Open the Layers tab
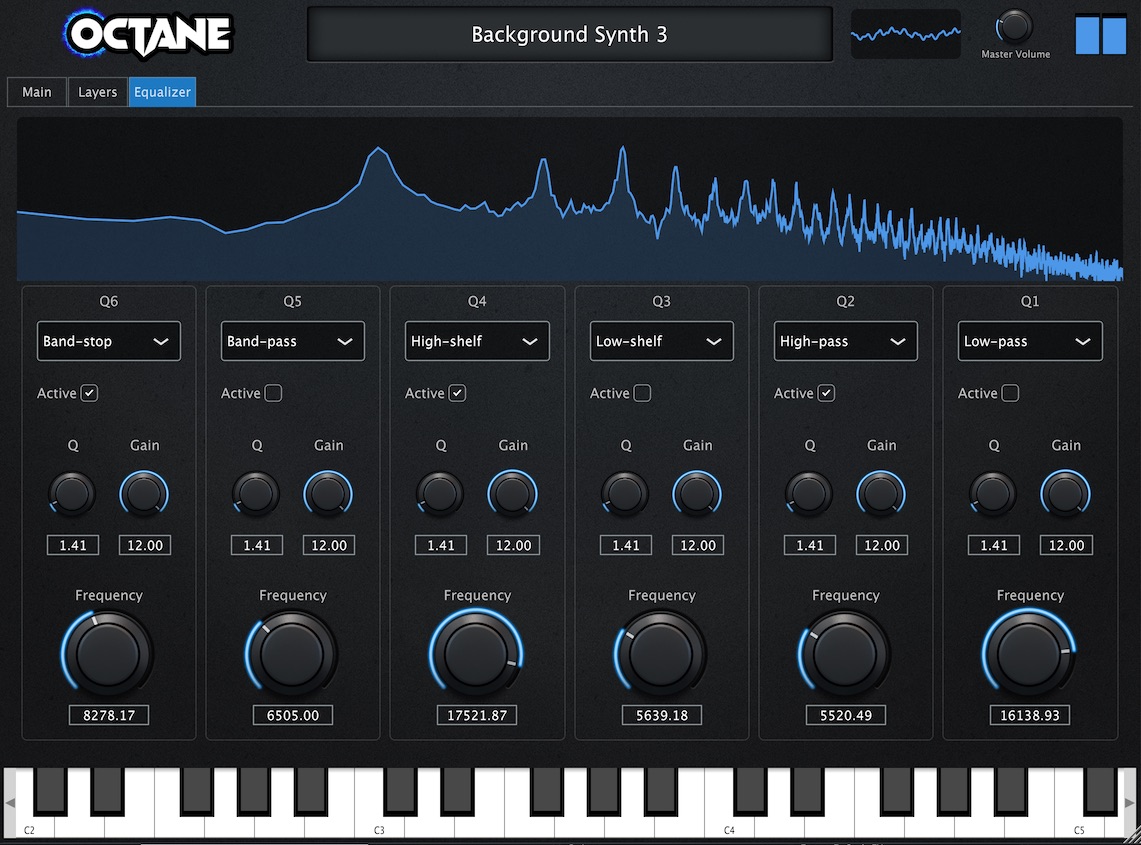 97,91
